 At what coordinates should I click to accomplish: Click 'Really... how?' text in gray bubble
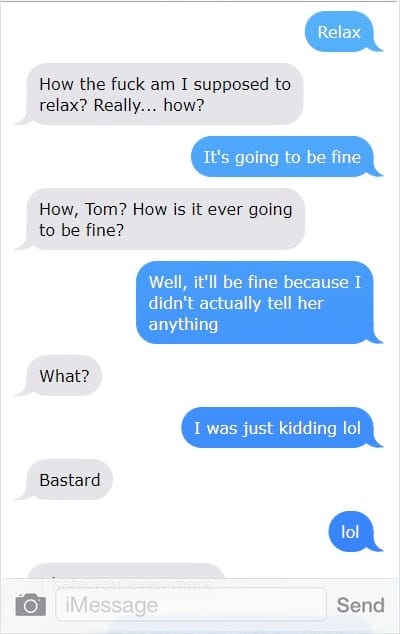point(149,105)
